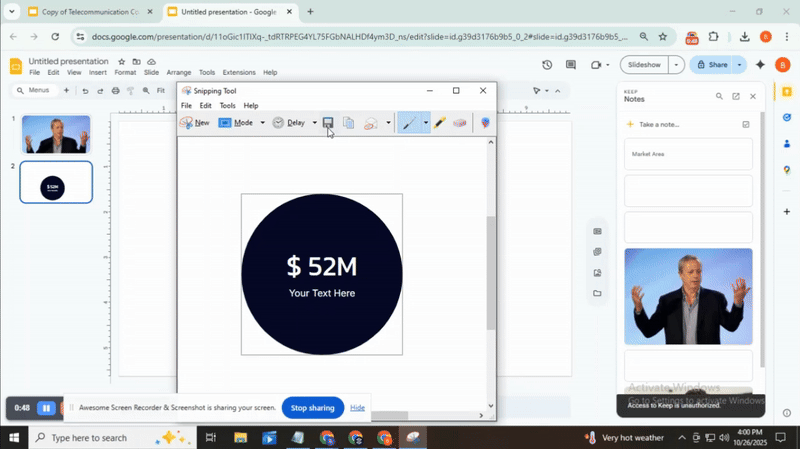Select the Highlighter tool in Snipping Tool
Screen dimensions: 800x449
click(x=439, y=123)
